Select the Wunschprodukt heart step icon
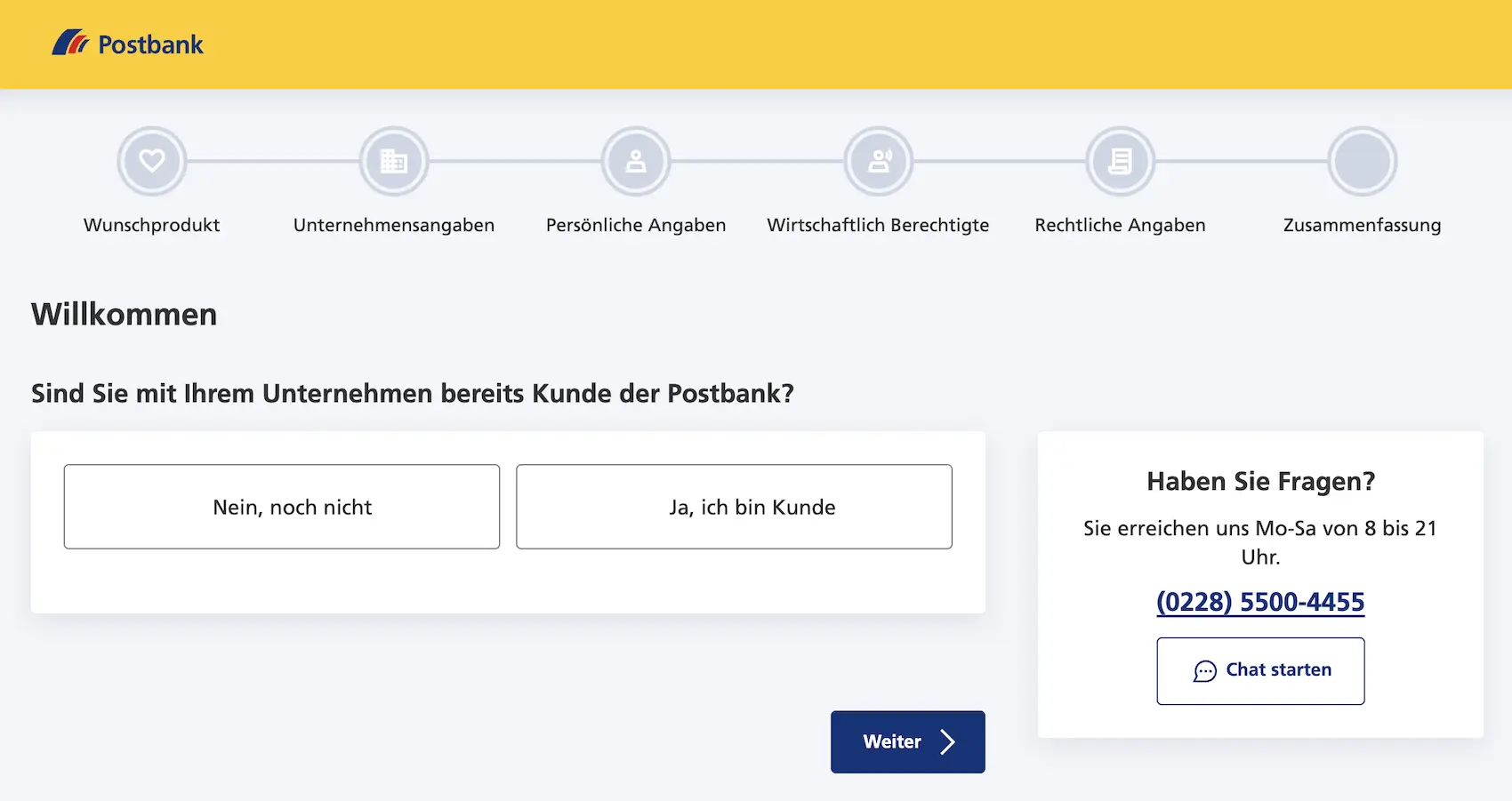 pyautogui.click(x=152, y=161)
